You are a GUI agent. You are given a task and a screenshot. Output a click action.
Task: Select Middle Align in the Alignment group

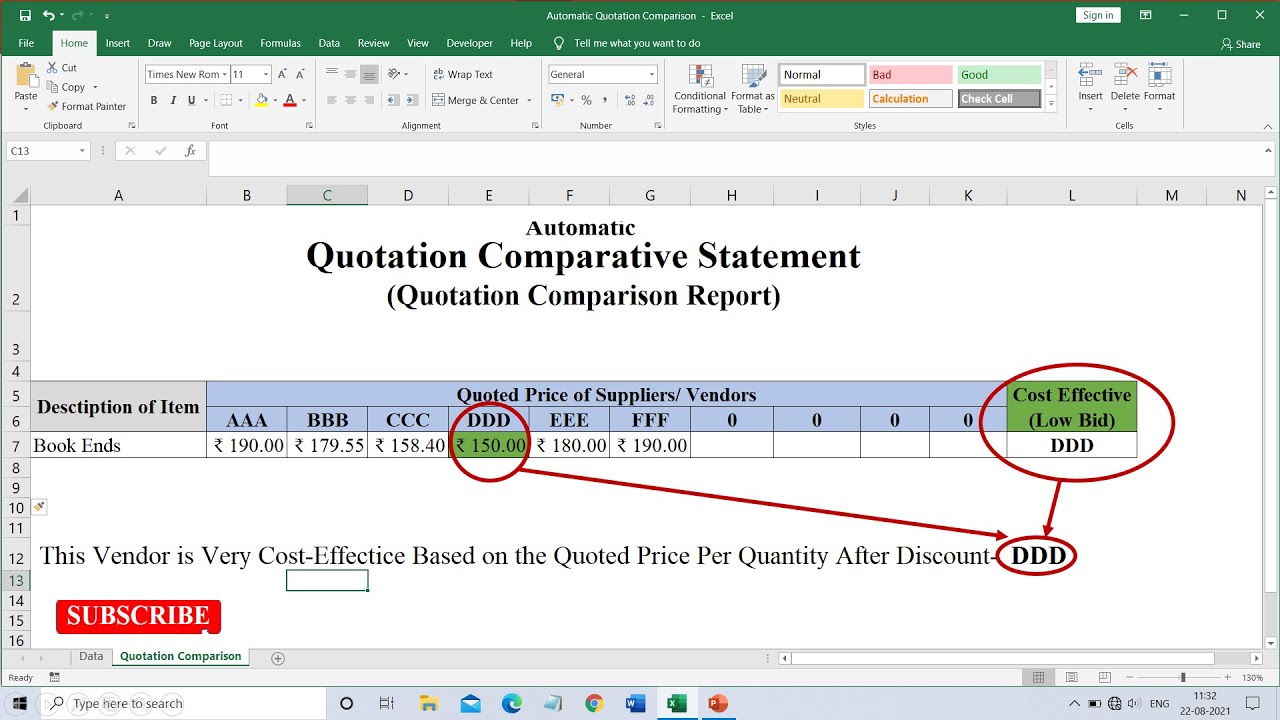(350, 74)
